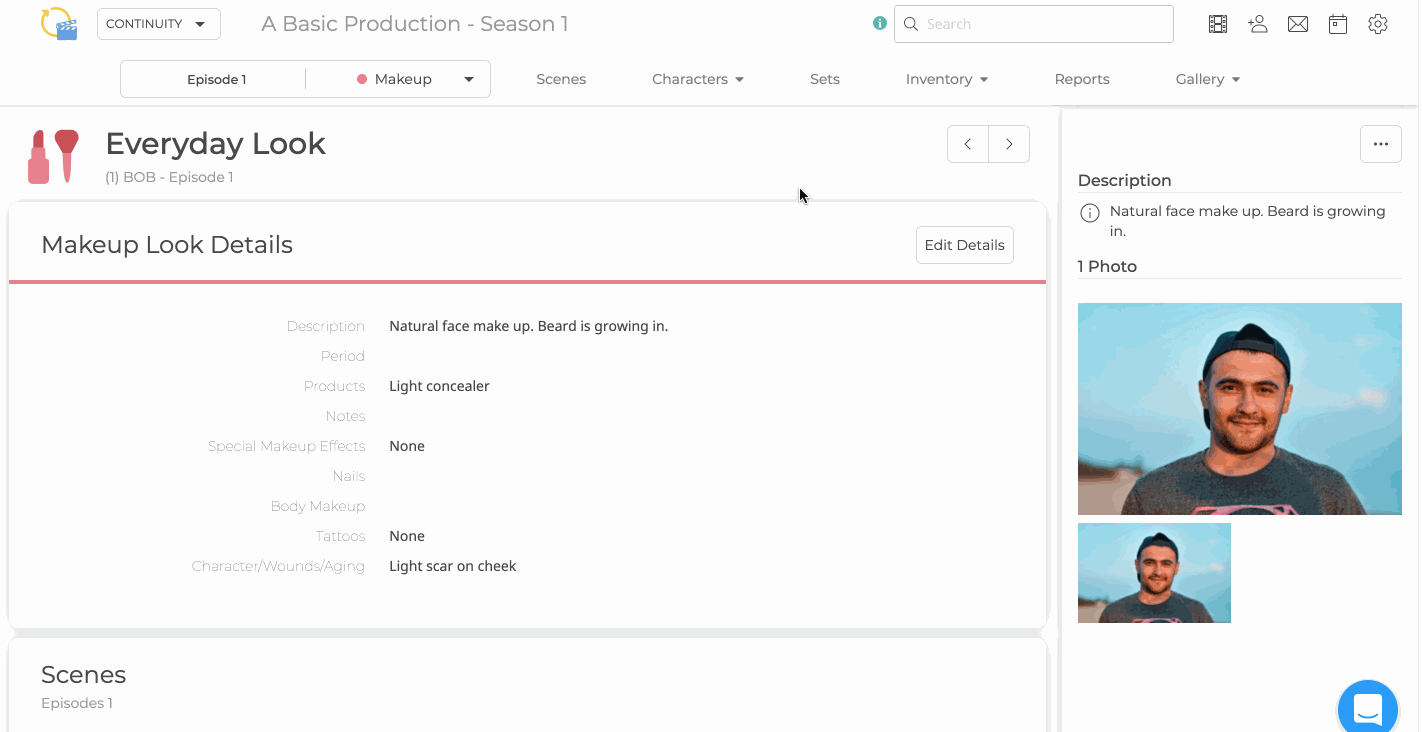1422x732 pixels.
Task: Click the app logo with clapperboard
Action: [x=59, y=23]
